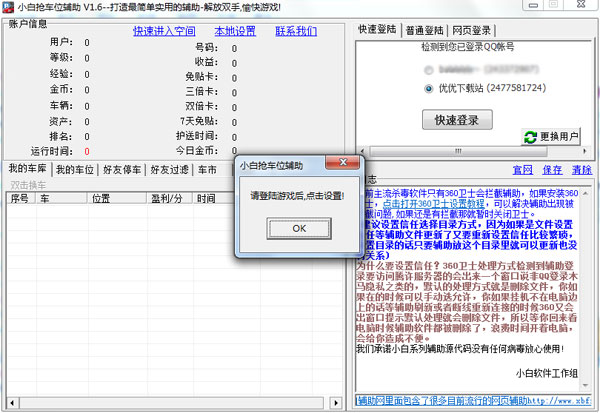Click the log panel scroll-up arrow
Viewport: 600px width, 413px height.
(585, 194)
